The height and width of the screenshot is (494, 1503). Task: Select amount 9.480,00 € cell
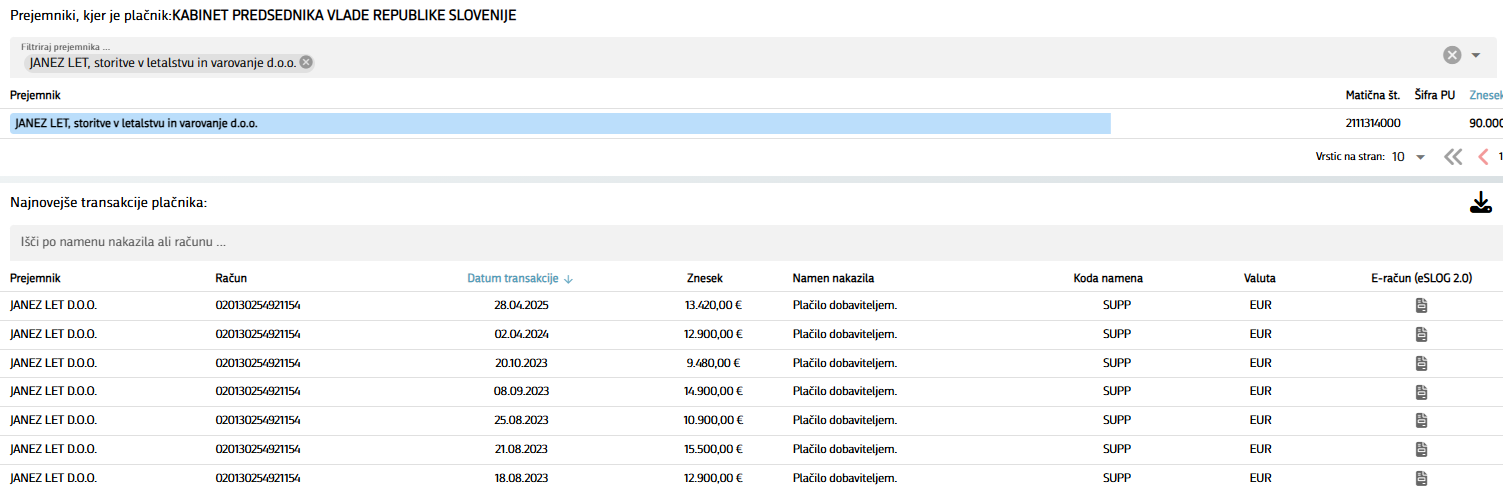(712, 363)
